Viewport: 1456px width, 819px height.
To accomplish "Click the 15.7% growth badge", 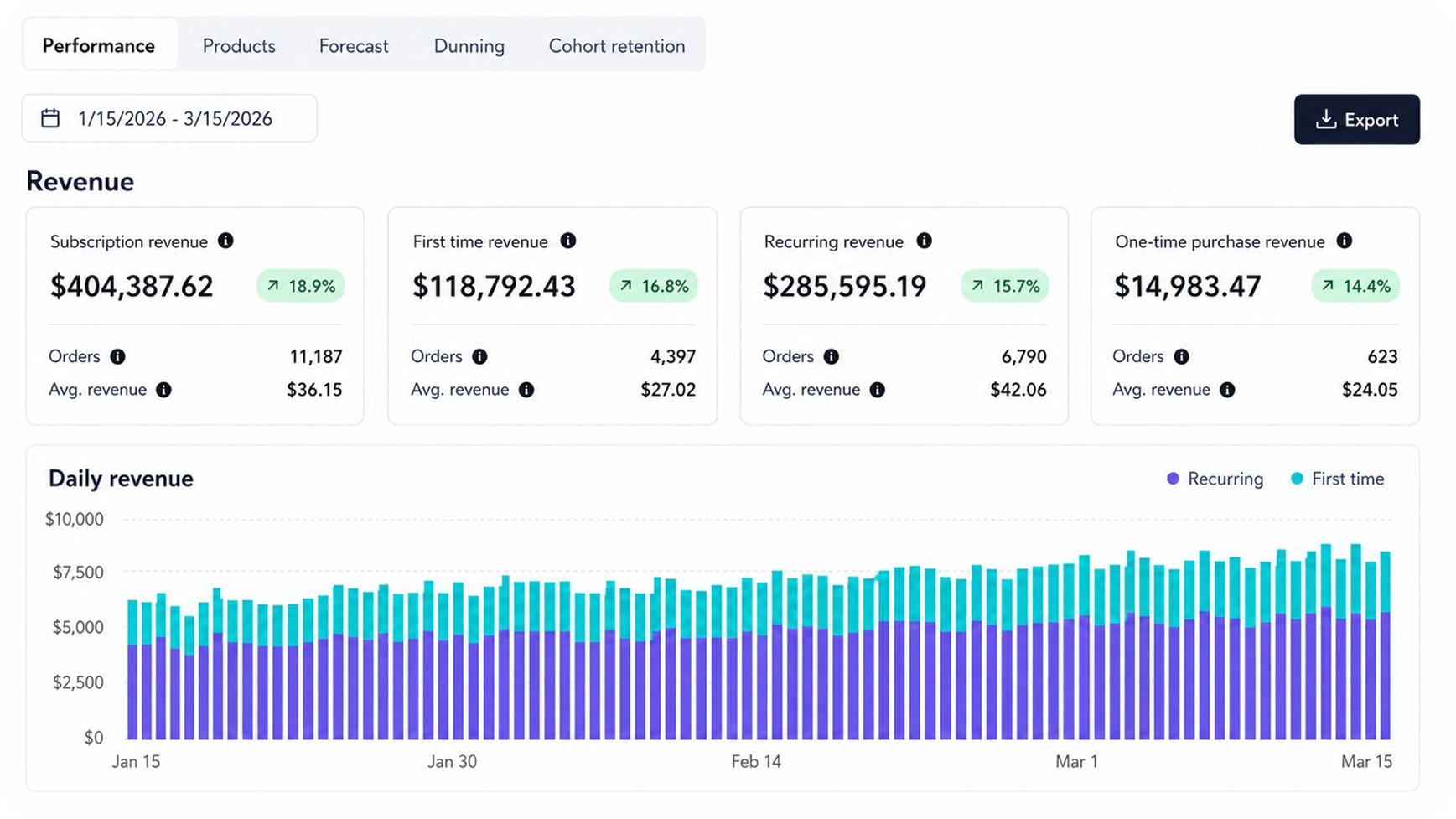I will (1005, 286).
